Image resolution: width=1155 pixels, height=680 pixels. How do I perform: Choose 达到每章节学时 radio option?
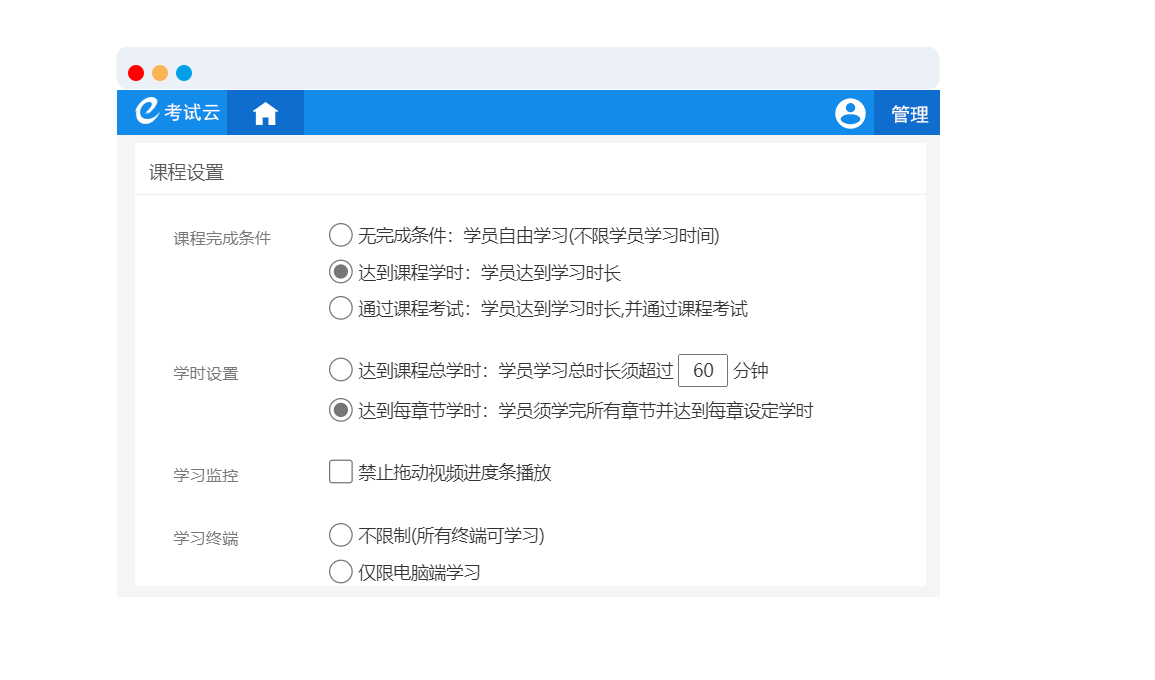point(341,410)
